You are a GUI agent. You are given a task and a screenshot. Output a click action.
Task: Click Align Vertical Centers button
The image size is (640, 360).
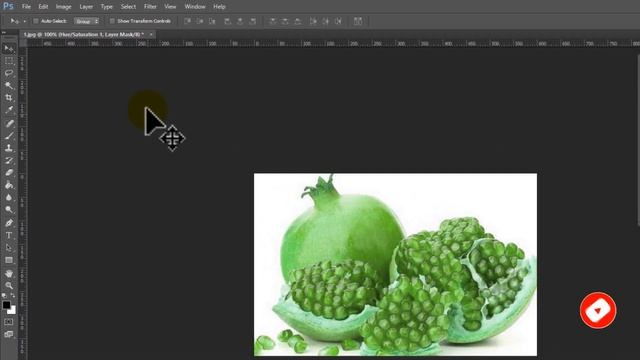tap(200, 21)
